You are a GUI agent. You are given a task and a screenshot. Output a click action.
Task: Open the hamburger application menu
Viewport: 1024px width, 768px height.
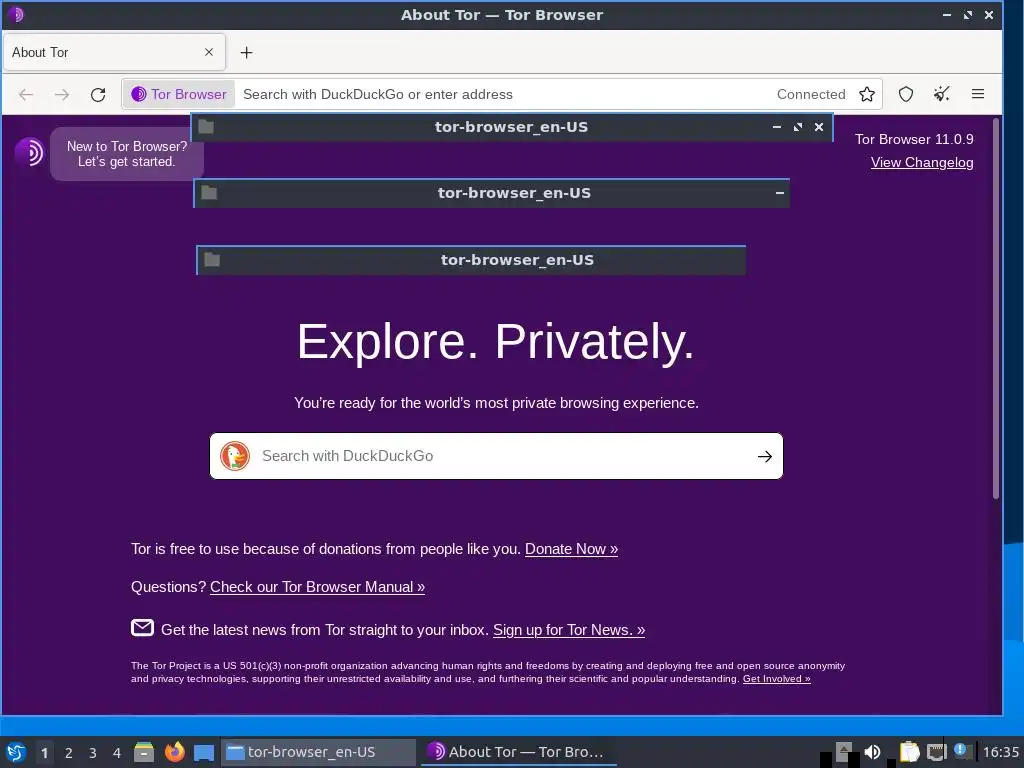(978, 95)
